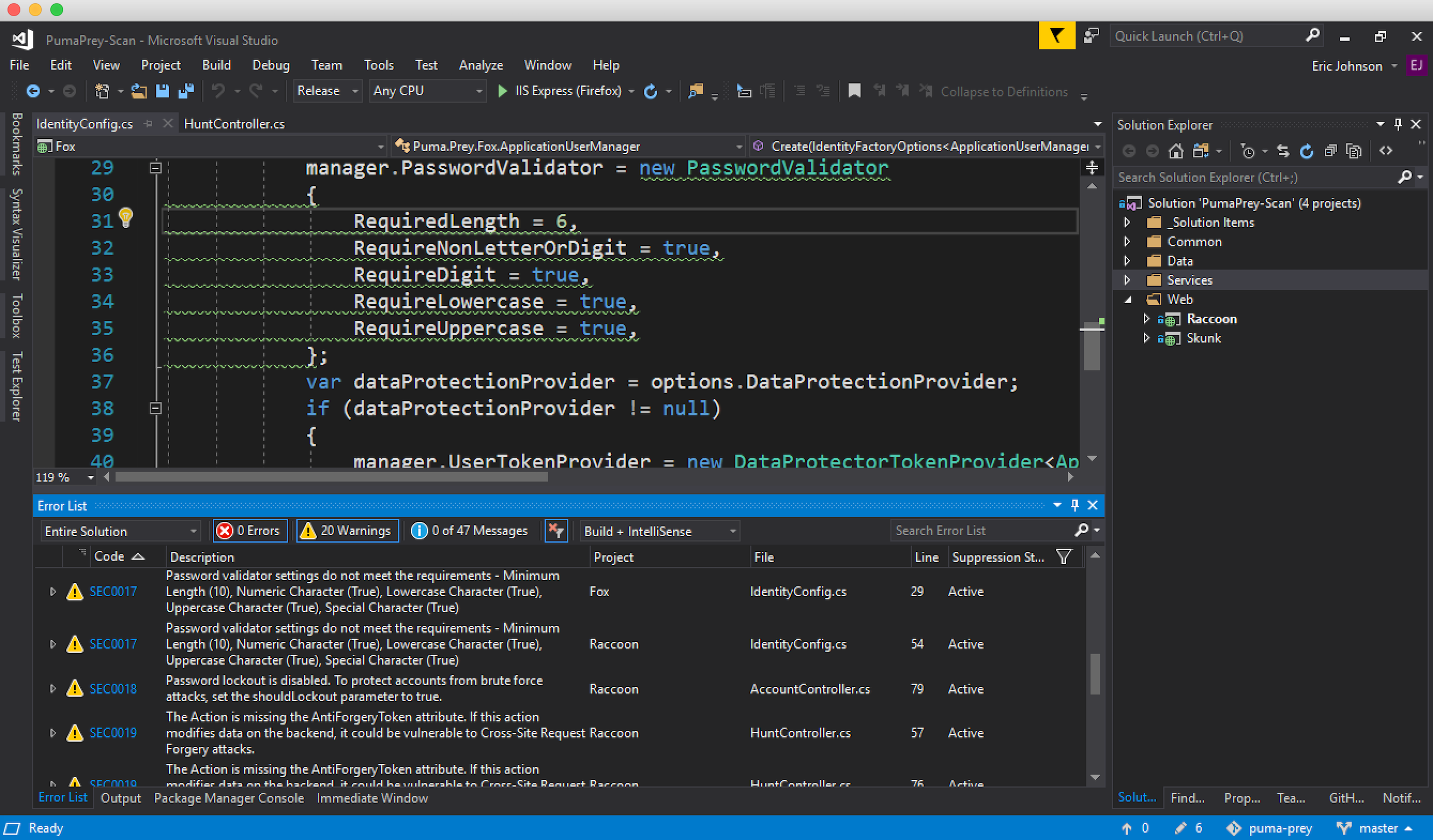Image resolution: width=1433 pixels, height=840 pixels.
Task: Open the Test Explorer side tab
Action: point(17,386)
